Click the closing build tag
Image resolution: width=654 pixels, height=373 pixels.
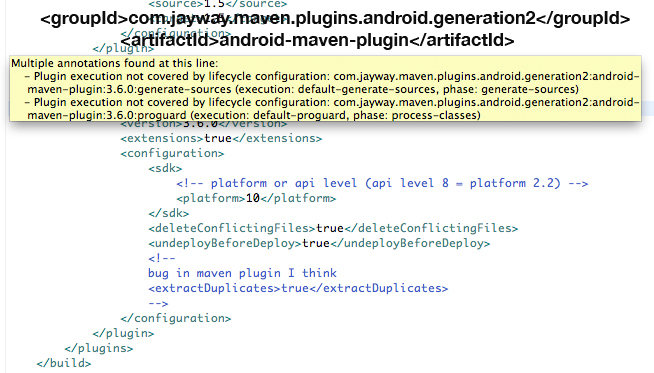coord(64,363)
